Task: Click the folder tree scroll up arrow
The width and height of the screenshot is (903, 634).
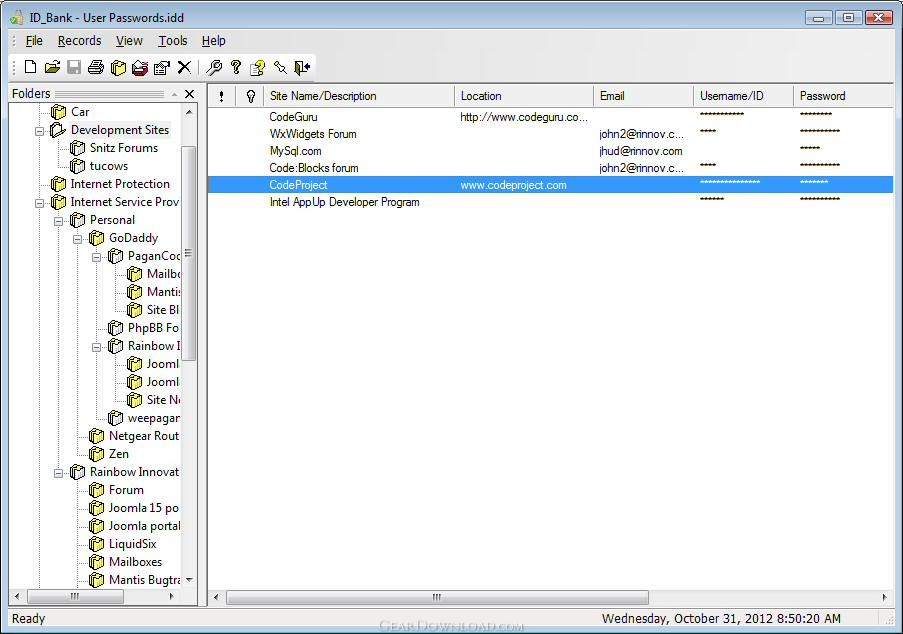Action: pyautogui.click(x=189, y=112)
